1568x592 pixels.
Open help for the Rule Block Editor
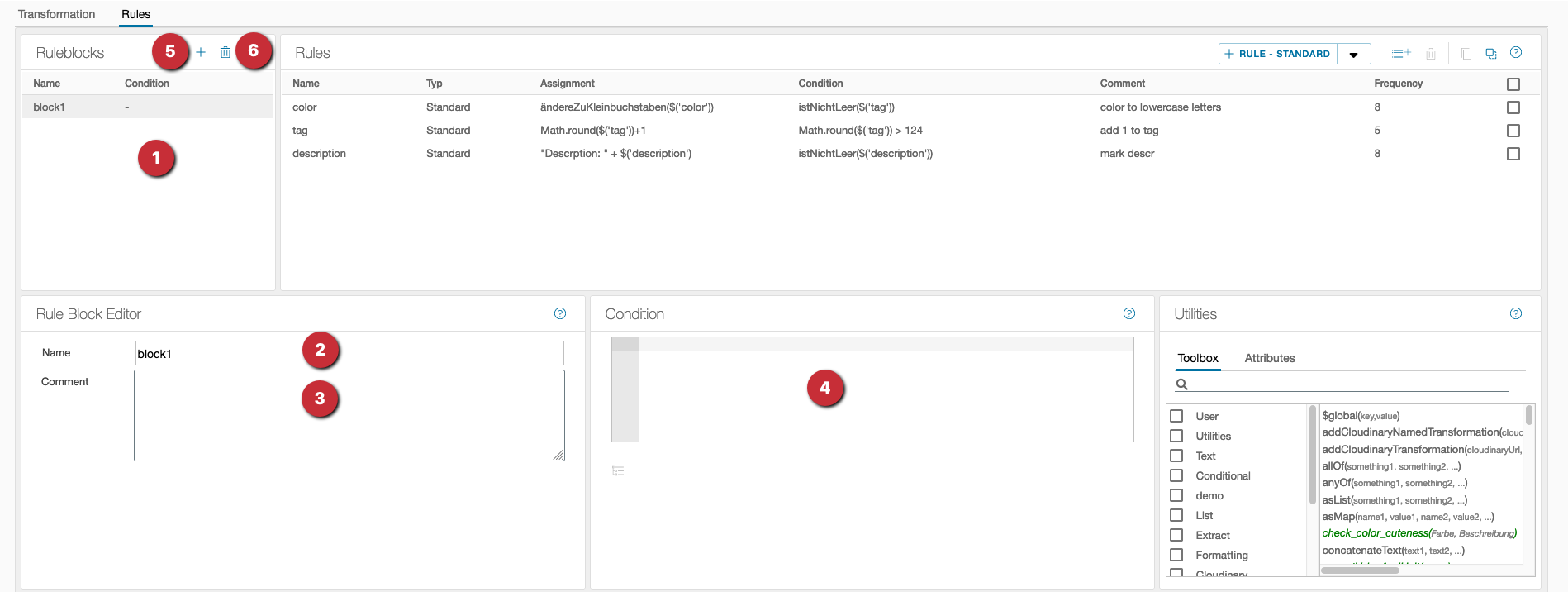pyautogui.click(x=560, y=313)
